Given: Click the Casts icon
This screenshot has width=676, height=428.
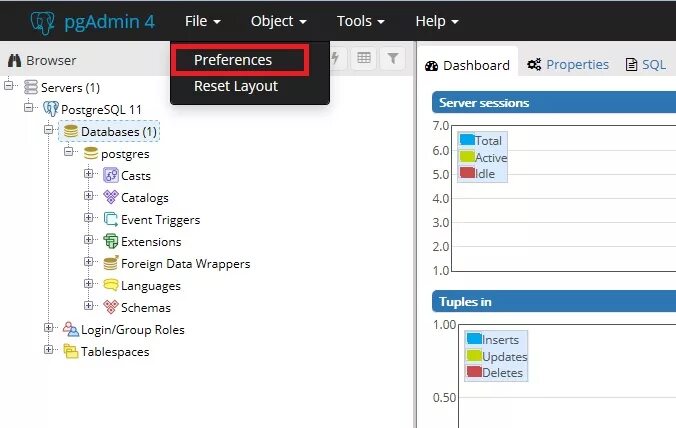Looking at the screenshot, I should (x=111, y=175).
